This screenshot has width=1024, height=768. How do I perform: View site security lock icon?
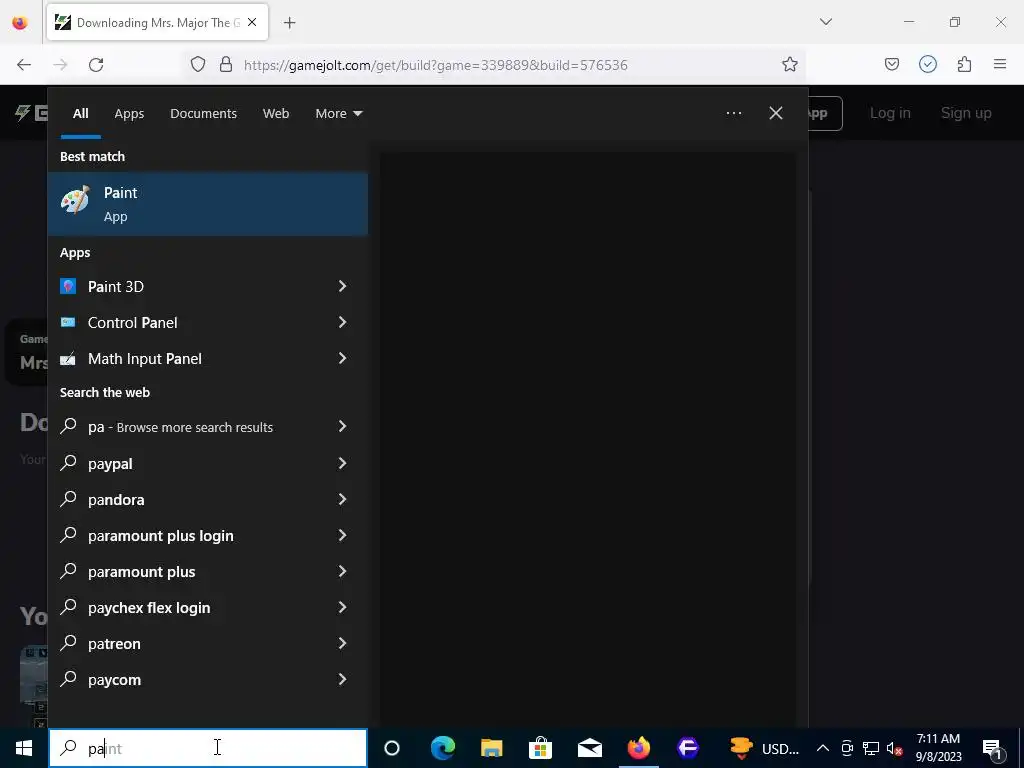pos(226,64)
